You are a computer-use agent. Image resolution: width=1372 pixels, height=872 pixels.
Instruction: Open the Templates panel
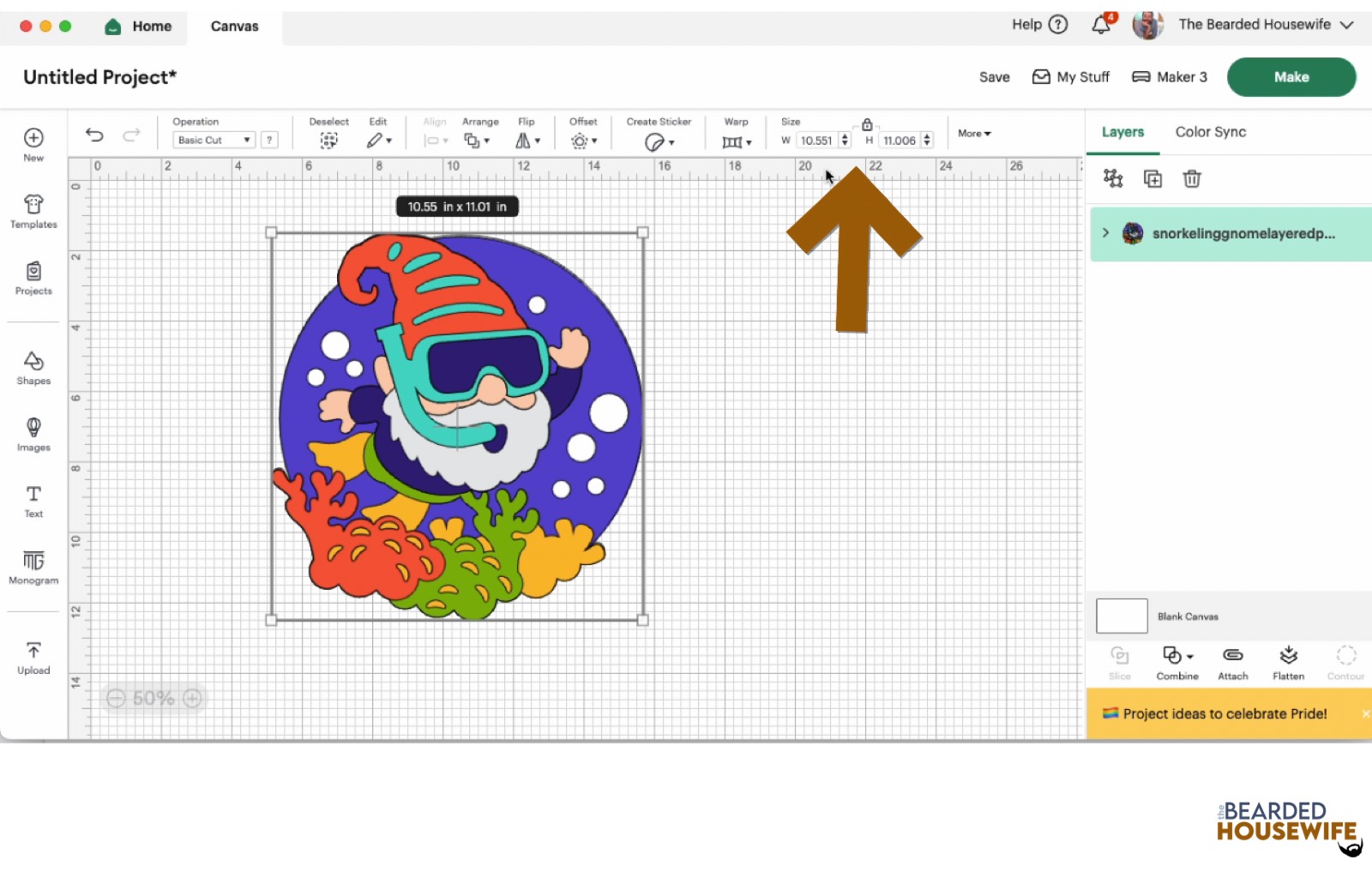coord(33,211)
